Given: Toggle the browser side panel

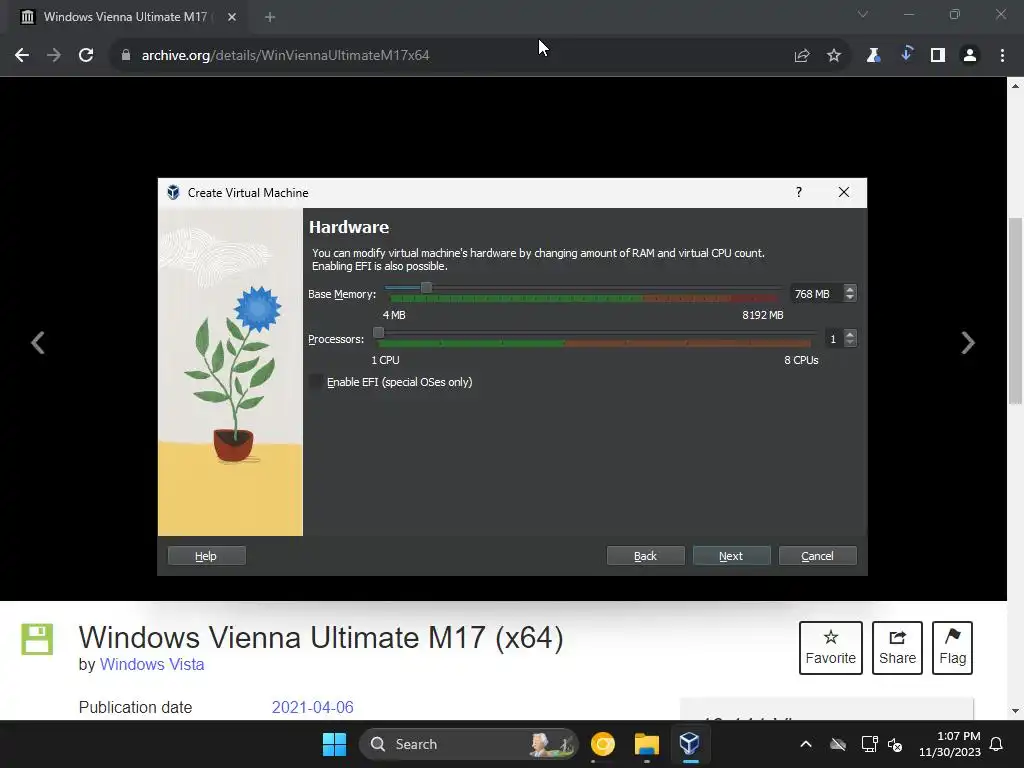Looking at the screenshot, I should [x=938, y=56].
